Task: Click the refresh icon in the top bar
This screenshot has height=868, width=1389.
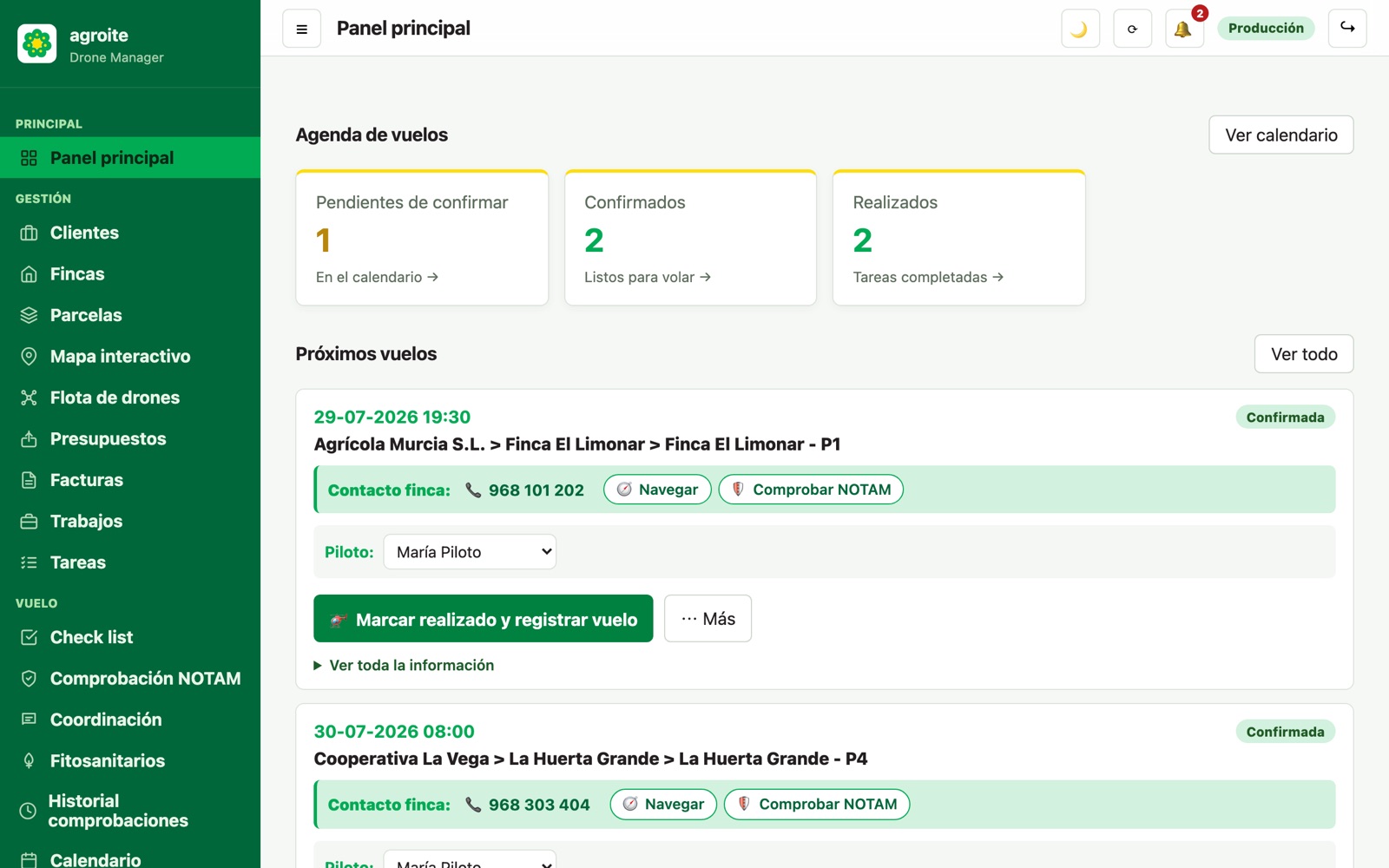Action: click(1132, 29)
